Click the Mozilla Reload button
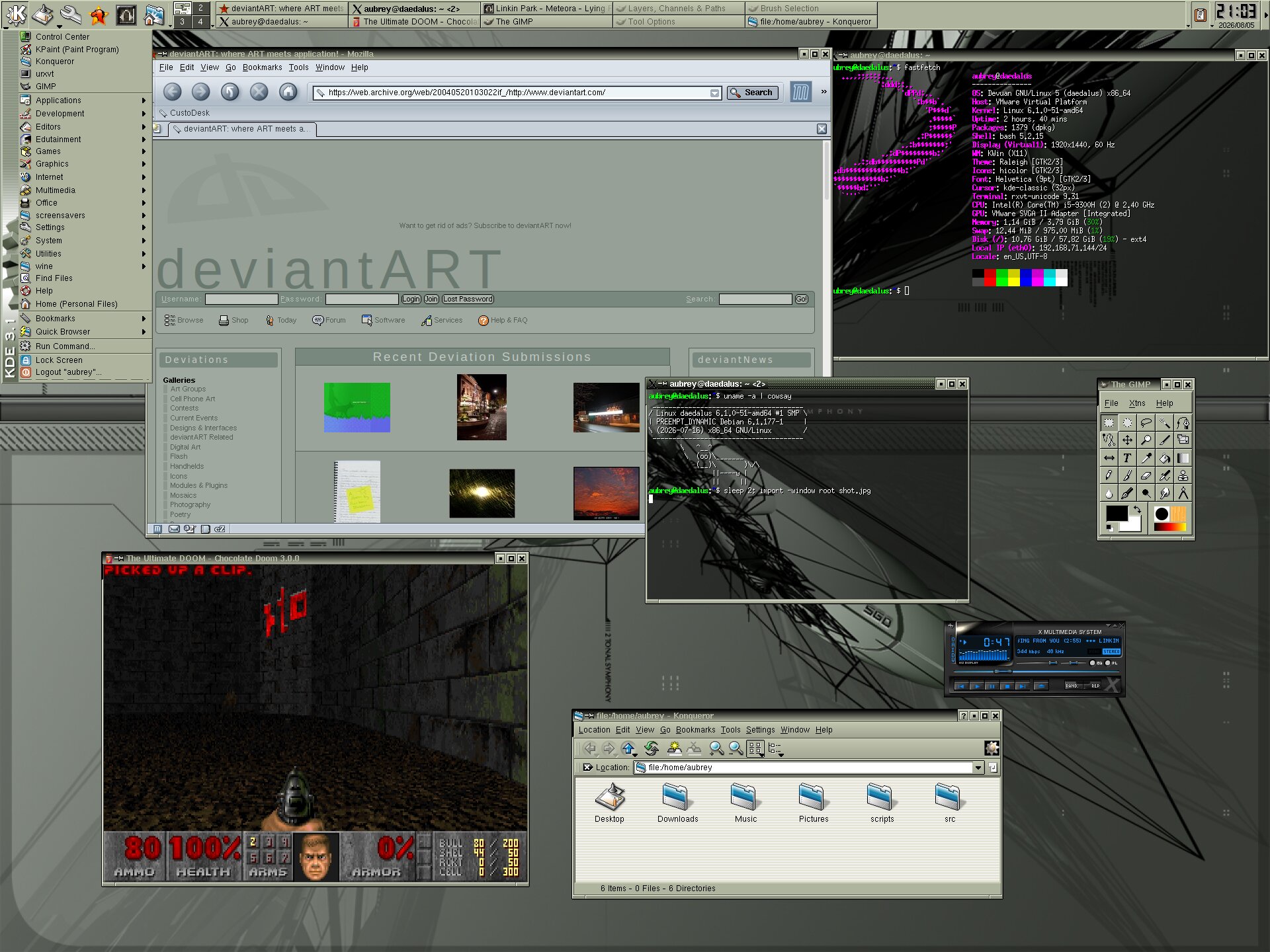Screen dimensions: 1270x952 [230, 93]
